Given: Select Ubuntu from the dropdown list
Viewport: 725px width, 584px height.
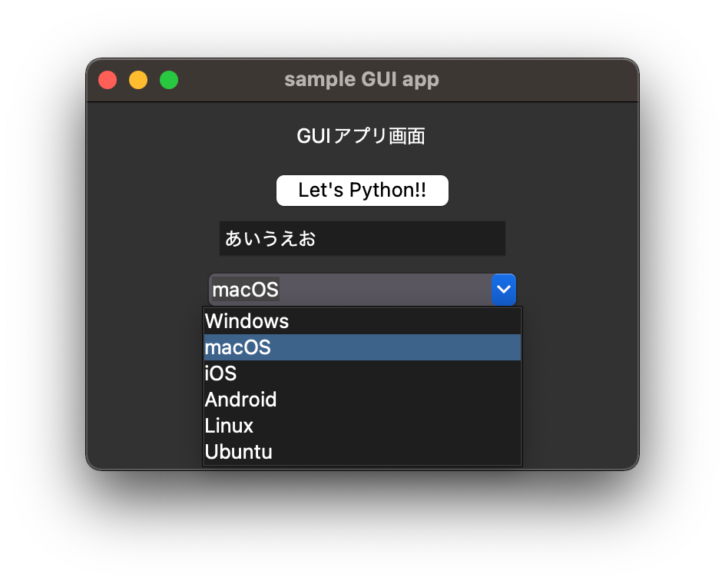Looking at the screenshot, I should coord(362,452).
